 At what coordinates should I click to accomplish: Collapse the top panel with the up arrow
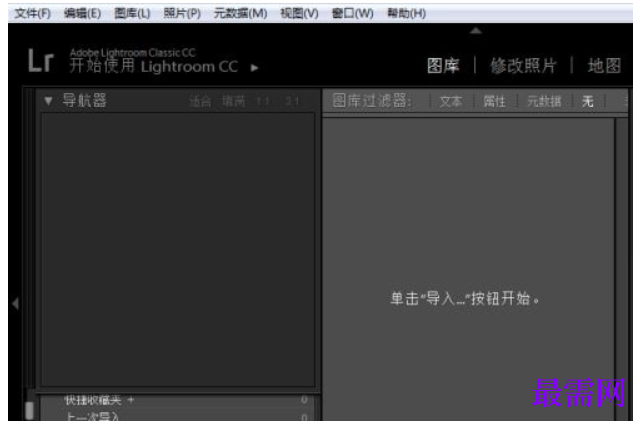pos(476,30)
